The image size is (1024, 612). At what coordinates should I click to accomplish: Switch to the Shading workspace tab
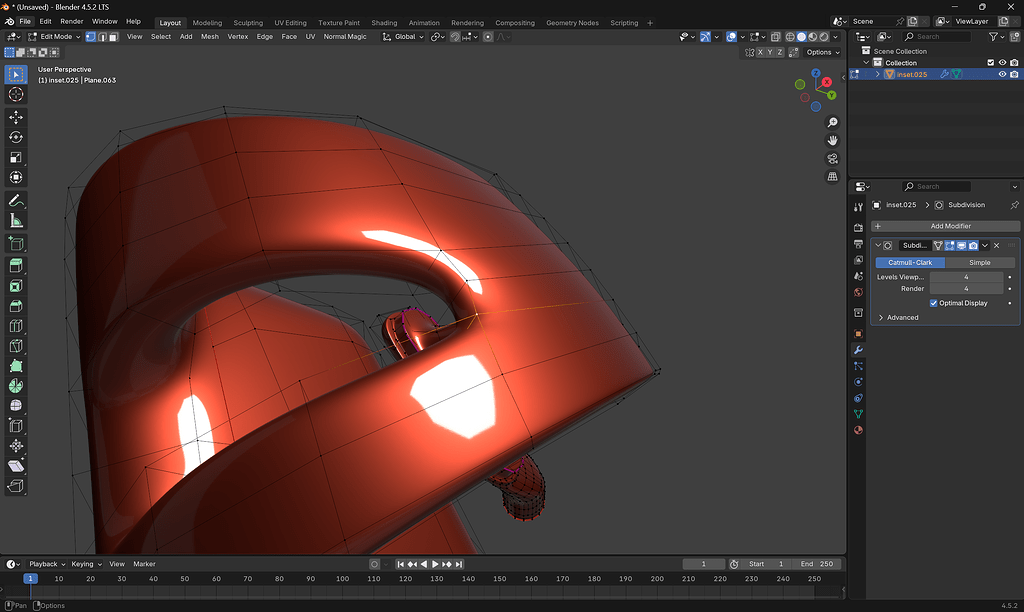tap(384, 23)
